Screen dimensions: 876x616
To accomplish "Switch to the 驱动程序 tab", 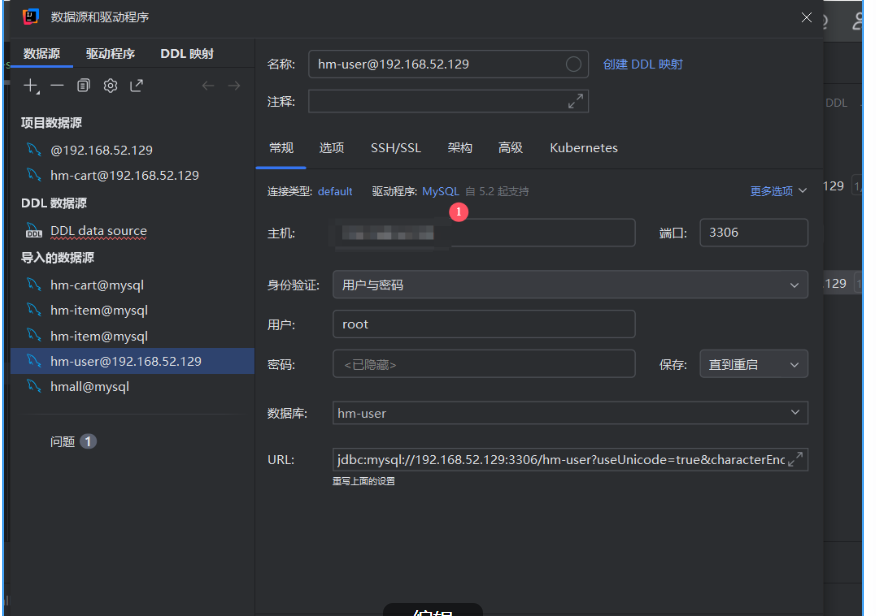I will coord(111,54).
